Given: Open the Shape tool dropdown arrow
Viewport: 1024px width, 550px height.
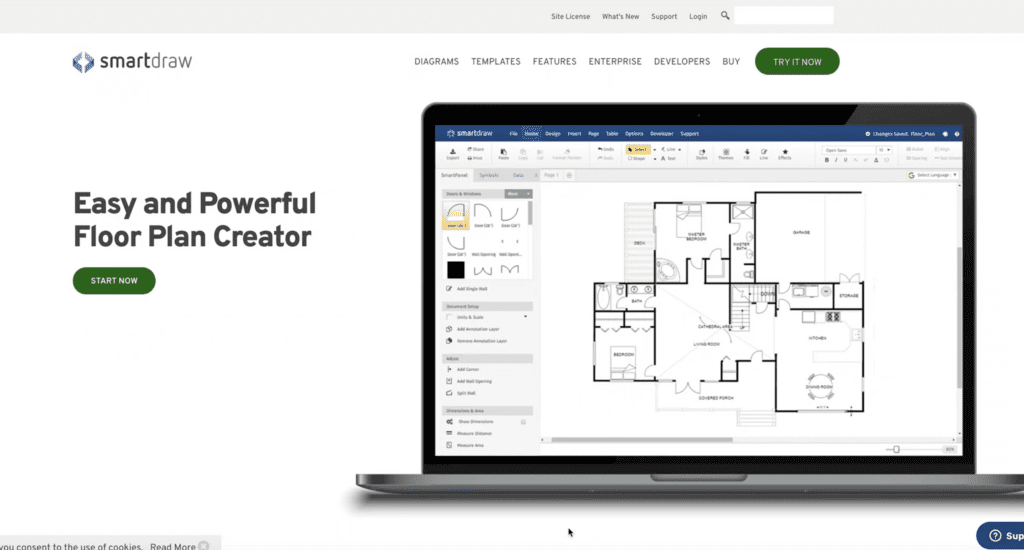Looking at the screenshot, I should [655, 159].
